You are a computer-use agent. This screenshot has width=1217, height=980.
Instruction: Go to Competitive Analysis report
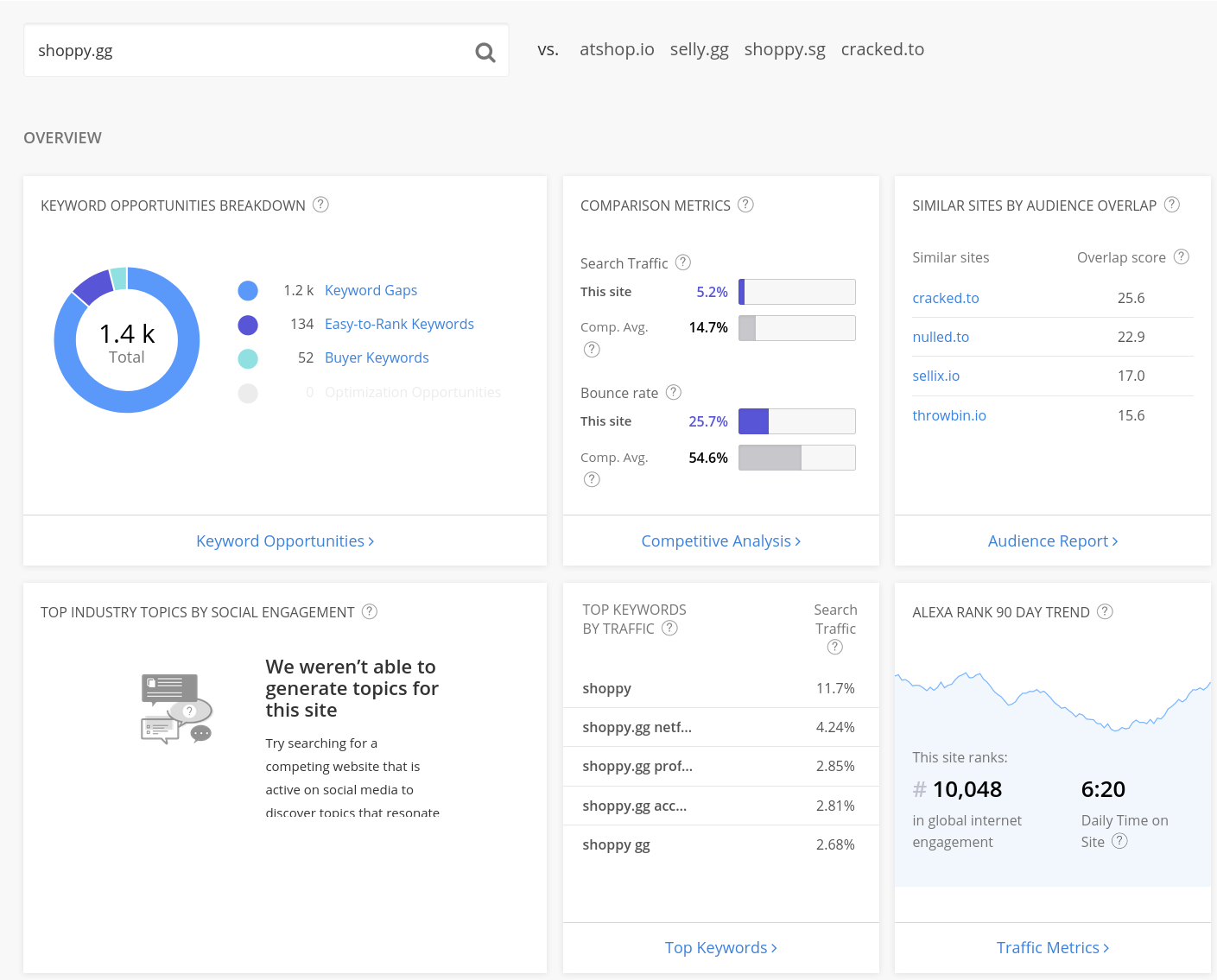tap(721, 541)
